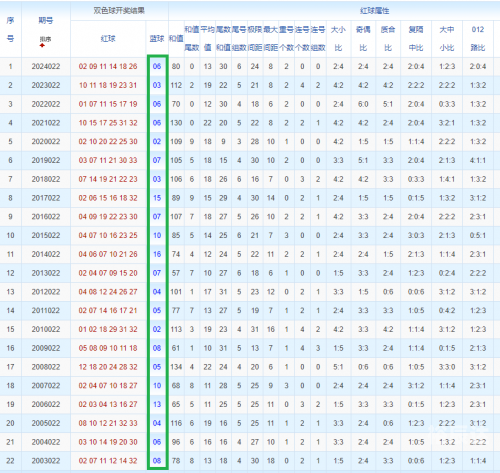Screen dimensions: 500x473
Task: Click odd-even ratio 6:0 in row 2022022
Action: [x=363, y=104]
